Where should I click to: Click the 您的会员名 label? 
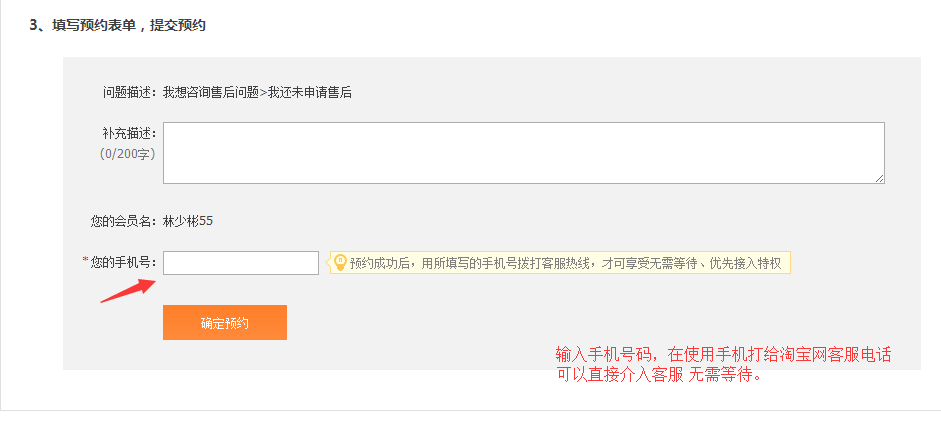(x=124, y=222)
